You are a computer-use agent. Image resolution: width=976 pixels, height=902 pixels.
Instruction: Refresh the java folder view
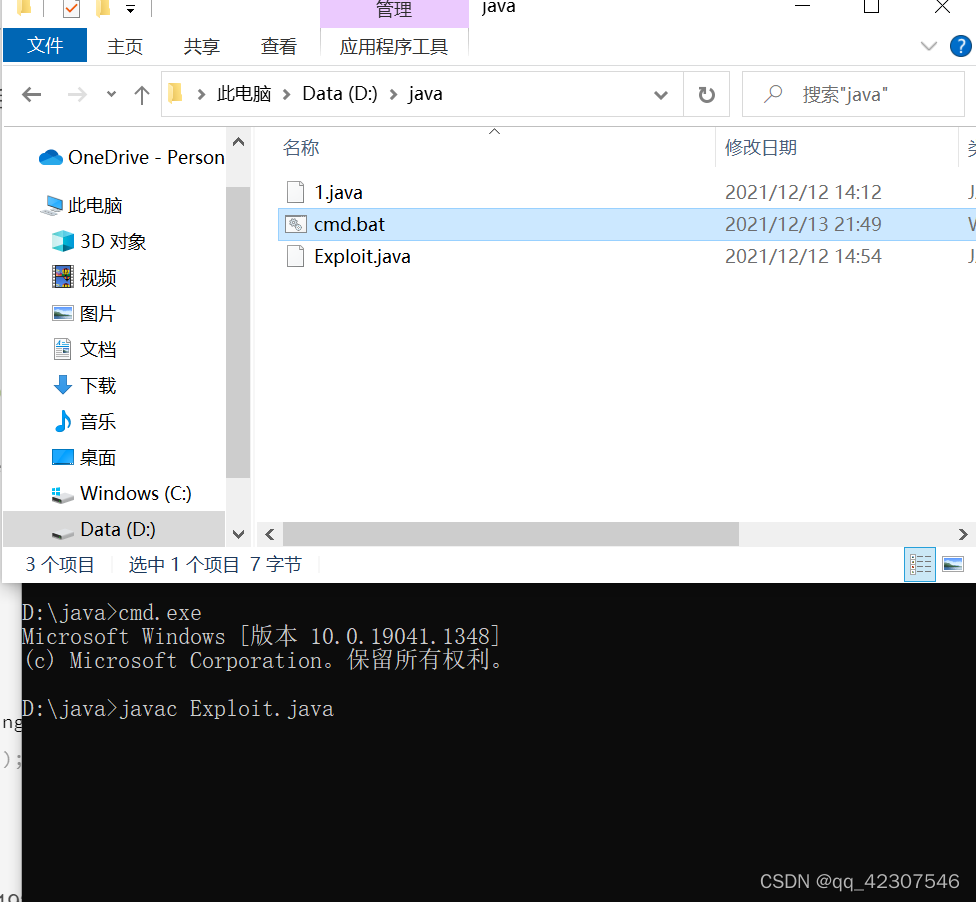[x=706, y=95]
